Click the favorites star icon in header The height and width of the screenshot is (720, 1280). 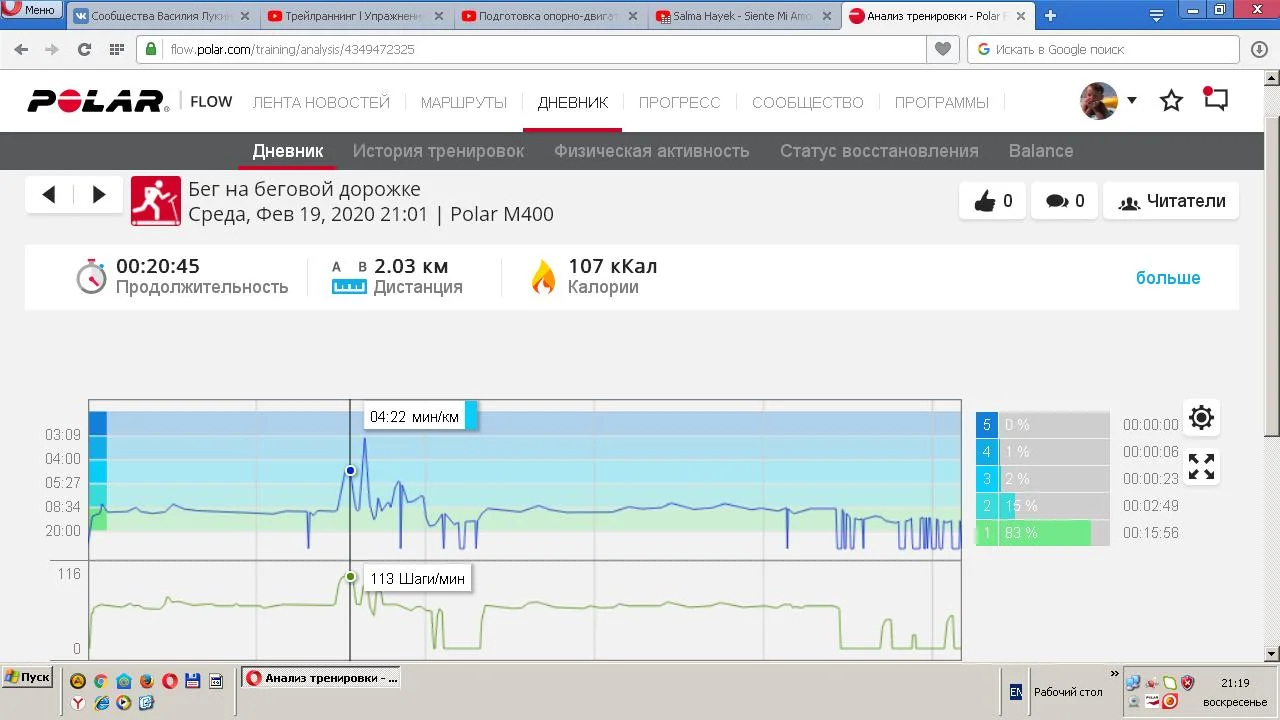click(x=1171, y=101)
